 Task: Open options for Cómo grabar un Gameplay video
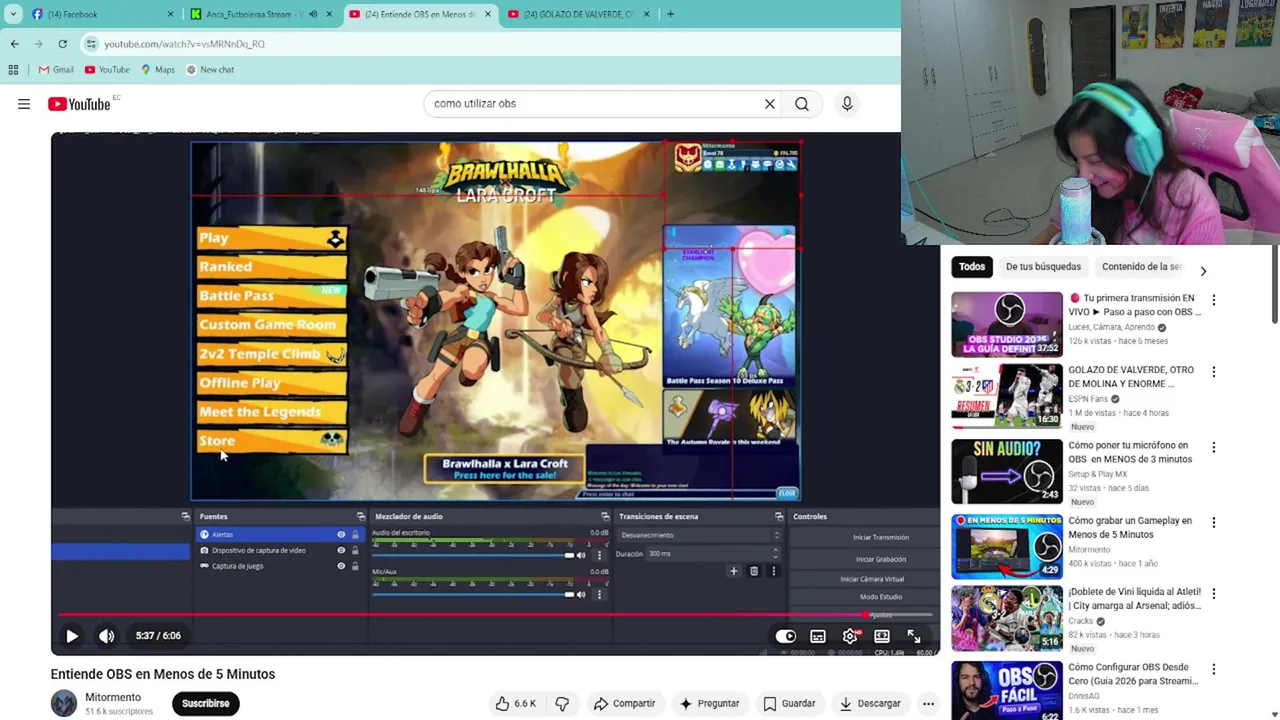coord(1214,523)
